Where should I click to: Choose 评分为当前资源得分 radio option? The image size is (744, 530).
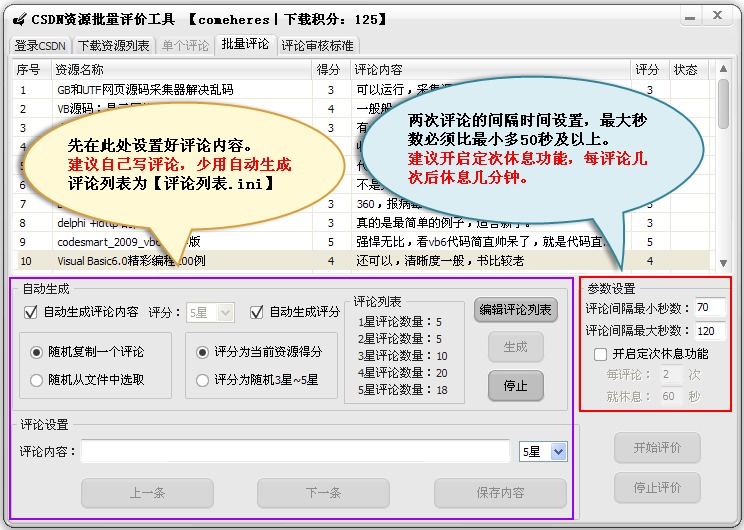[203, 352]
